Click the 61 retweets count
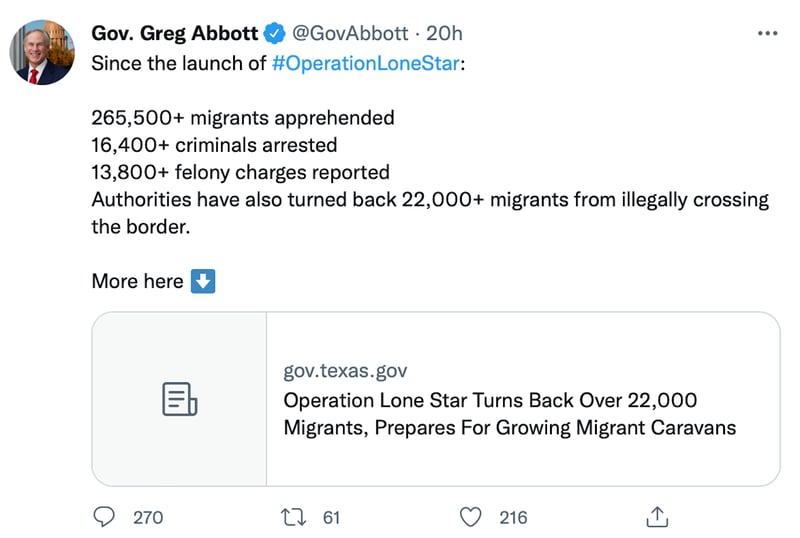Image resolution: width=800 pixels, height=538 pixels. 331,517
